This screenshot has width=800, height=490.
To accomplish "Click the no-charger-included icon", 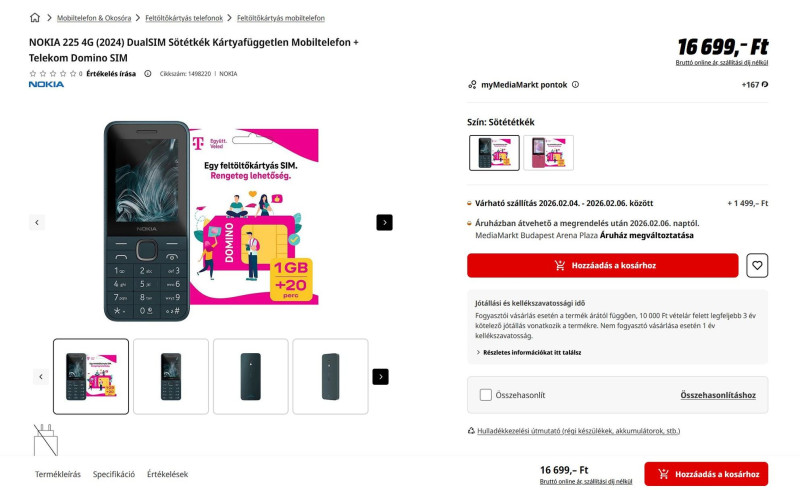I will click(46, 439).
